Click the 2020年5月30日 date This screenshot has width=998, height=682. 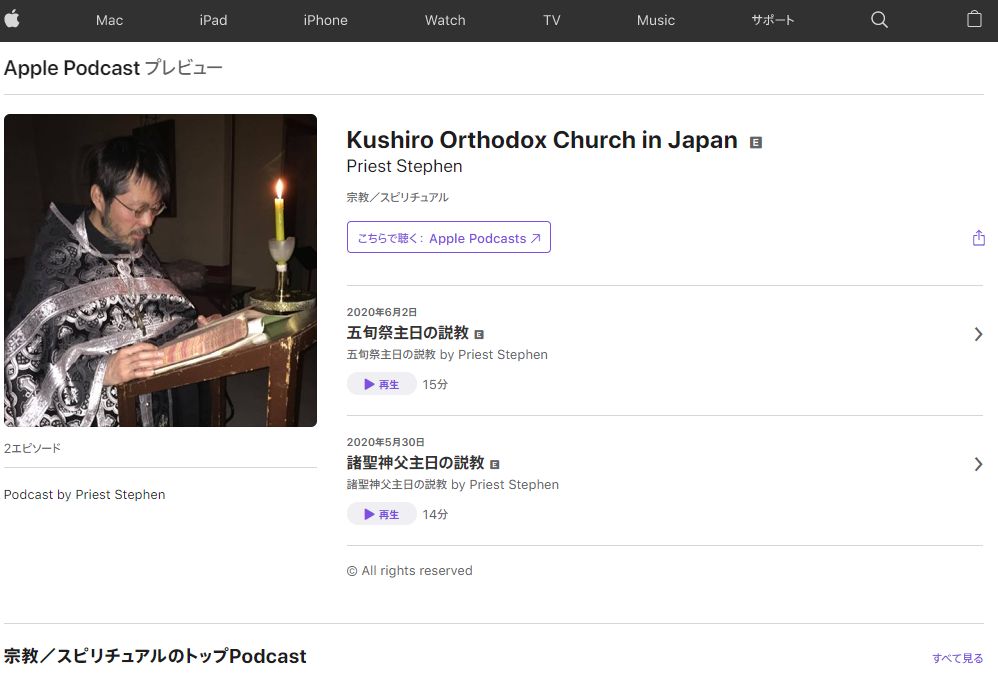click(x=385, y=442)
